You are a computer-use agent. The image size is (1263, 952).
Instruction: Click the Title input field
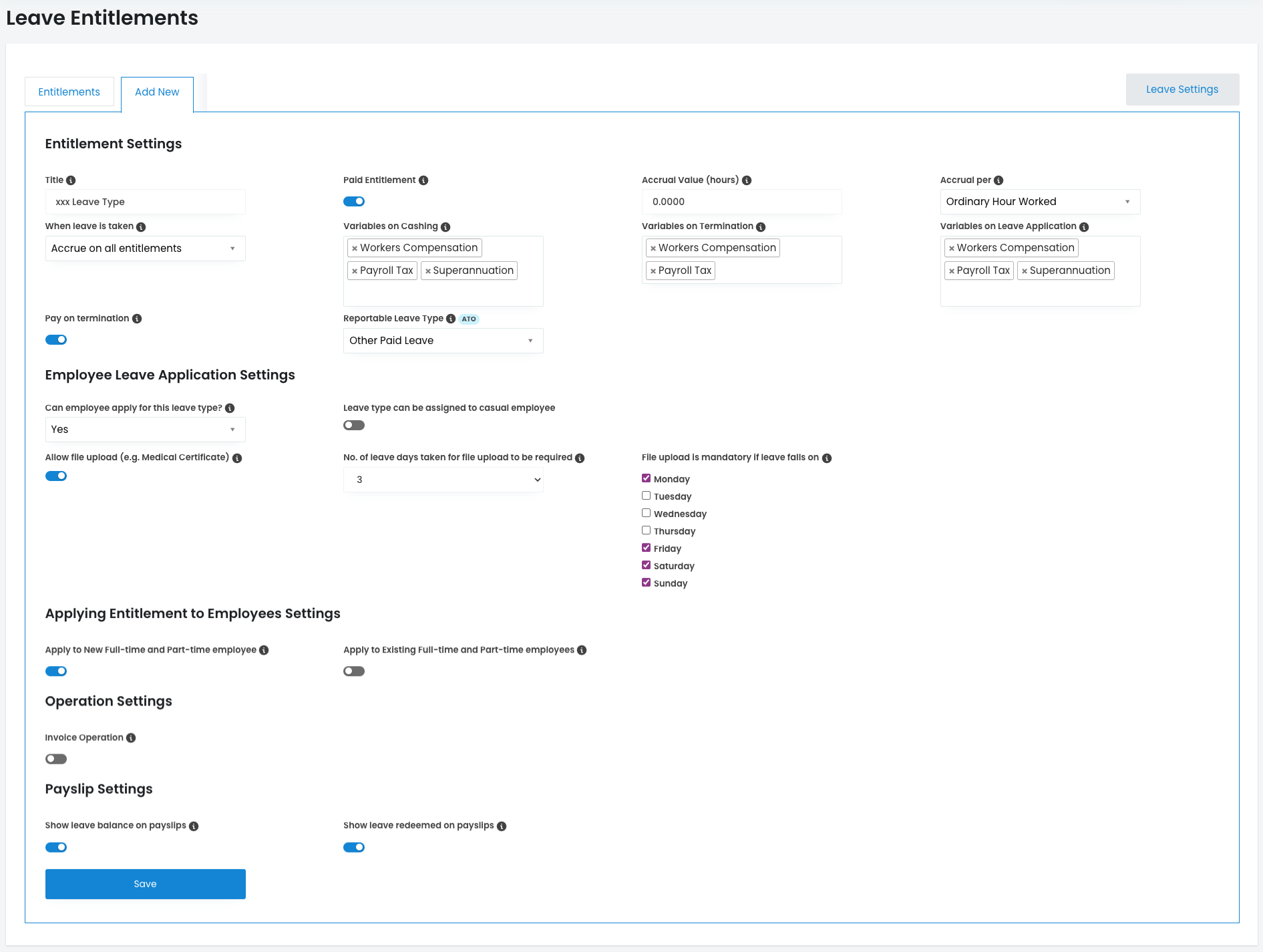[x=145, y=202]
